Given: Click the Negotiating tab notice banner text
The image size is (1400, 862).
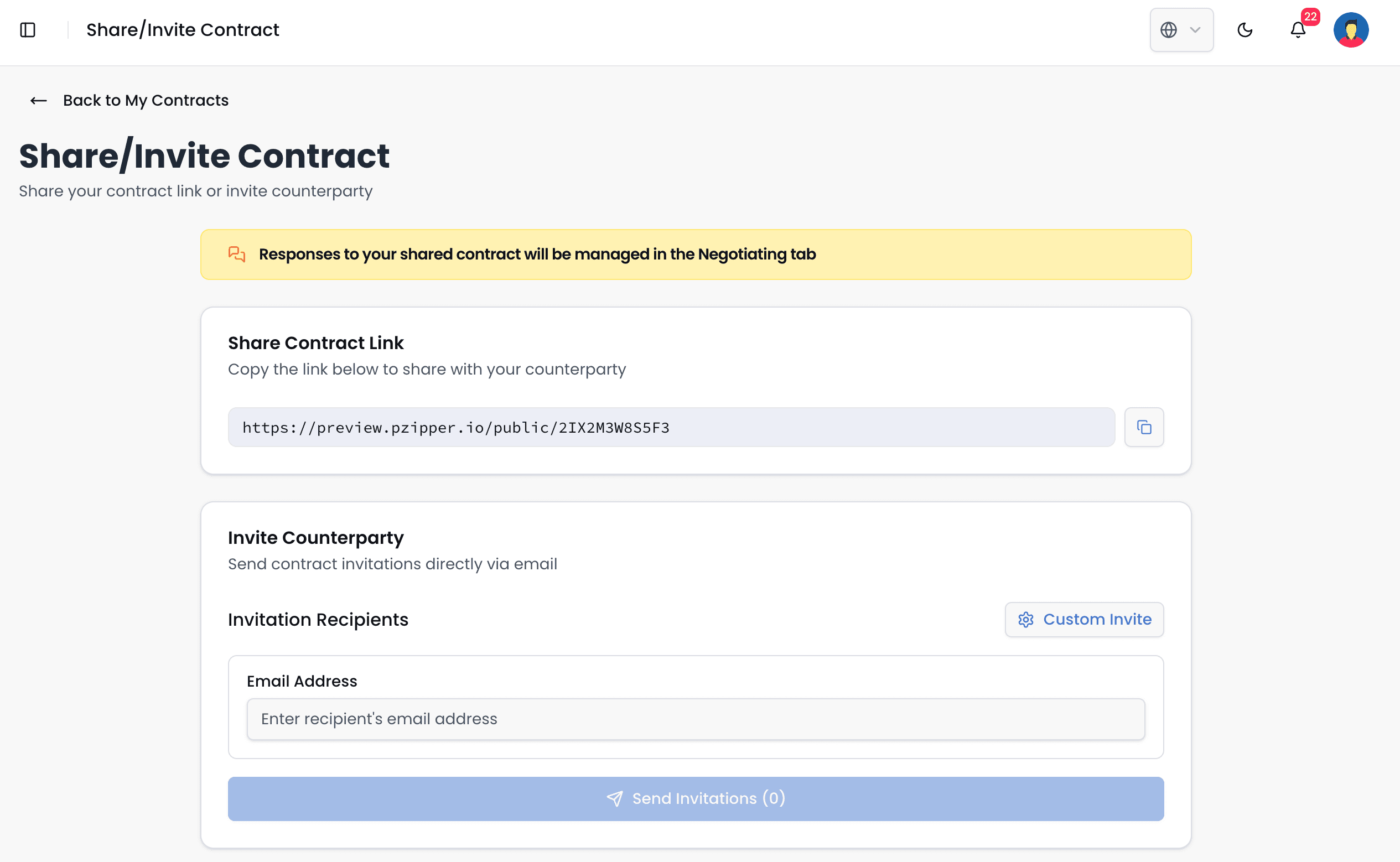Looking at the screenshot, I should coord(537,255).
